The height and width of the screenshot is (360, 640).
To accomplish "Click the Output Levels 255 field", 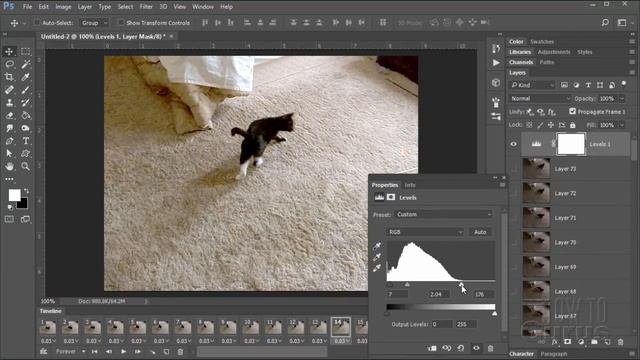I will 465,324.
